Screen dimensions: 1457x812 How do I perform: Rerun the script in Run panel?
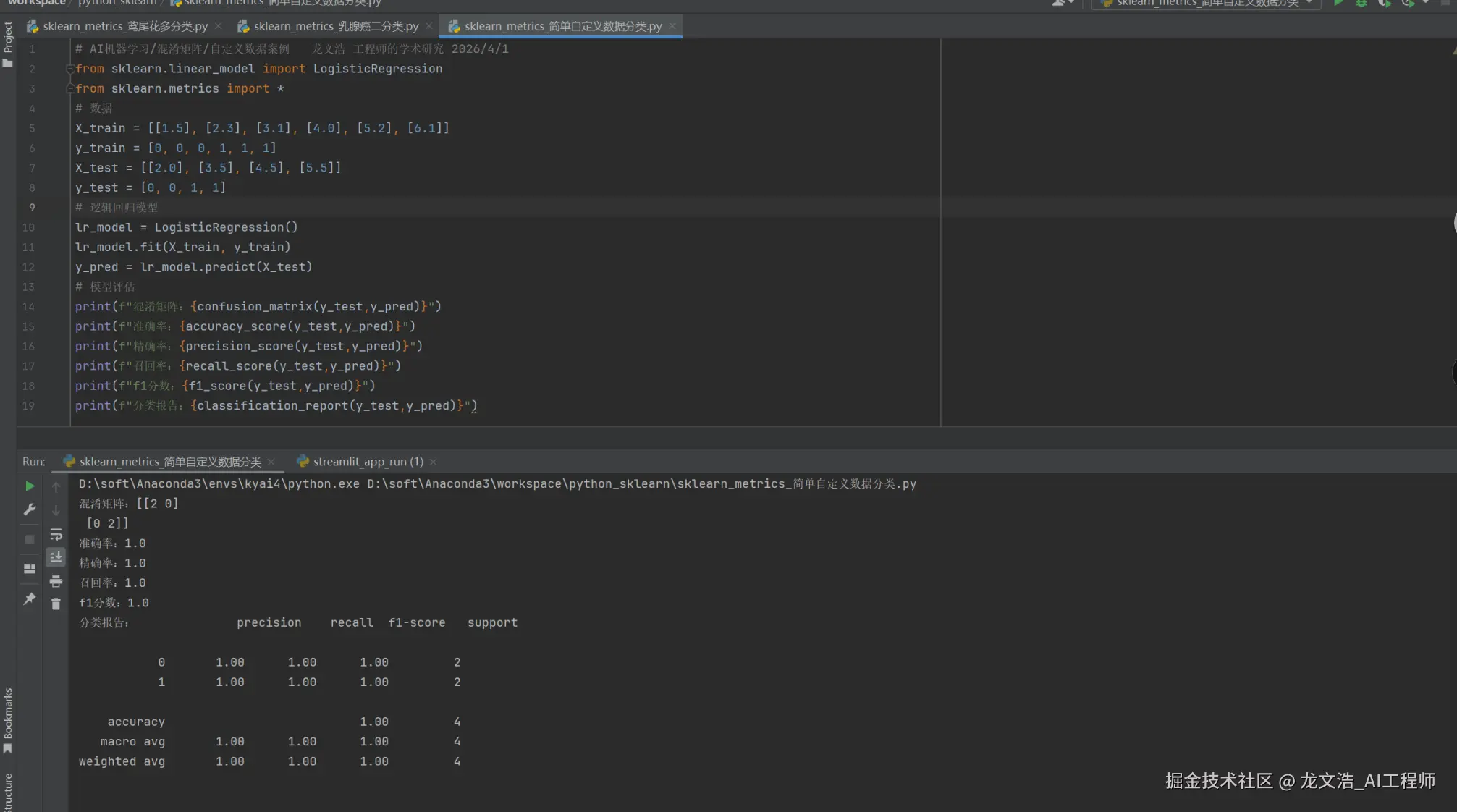click(30, 486)
